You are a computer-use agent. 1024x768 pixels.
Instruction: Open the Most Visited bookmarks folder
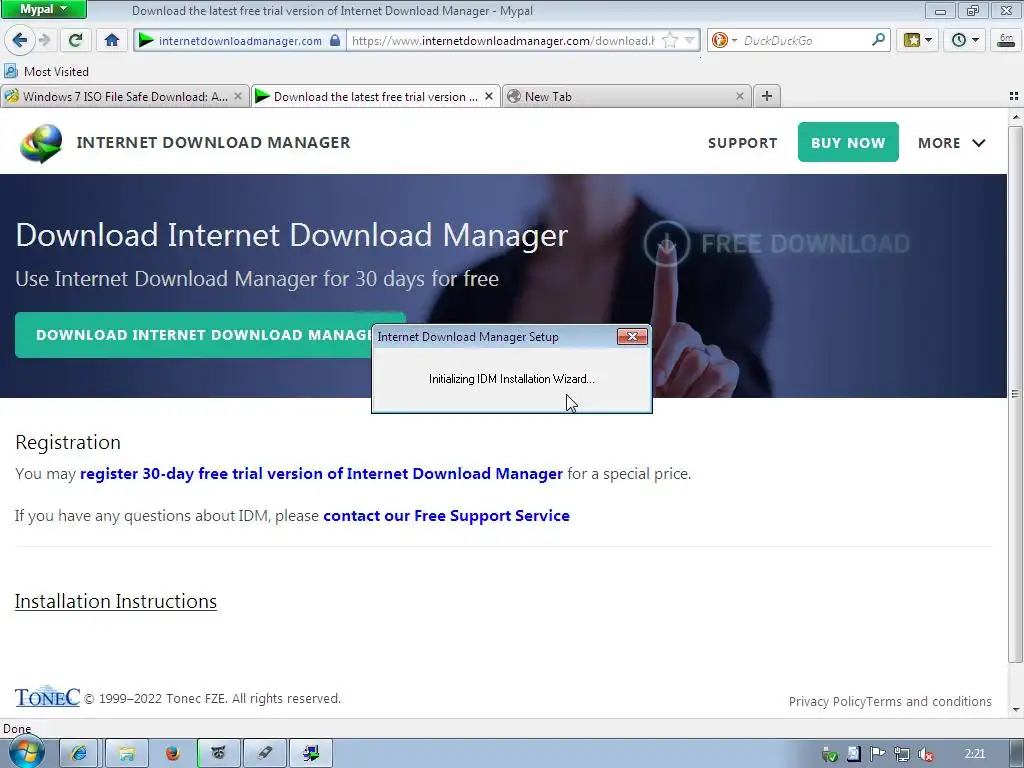click(x=46, y=71)
